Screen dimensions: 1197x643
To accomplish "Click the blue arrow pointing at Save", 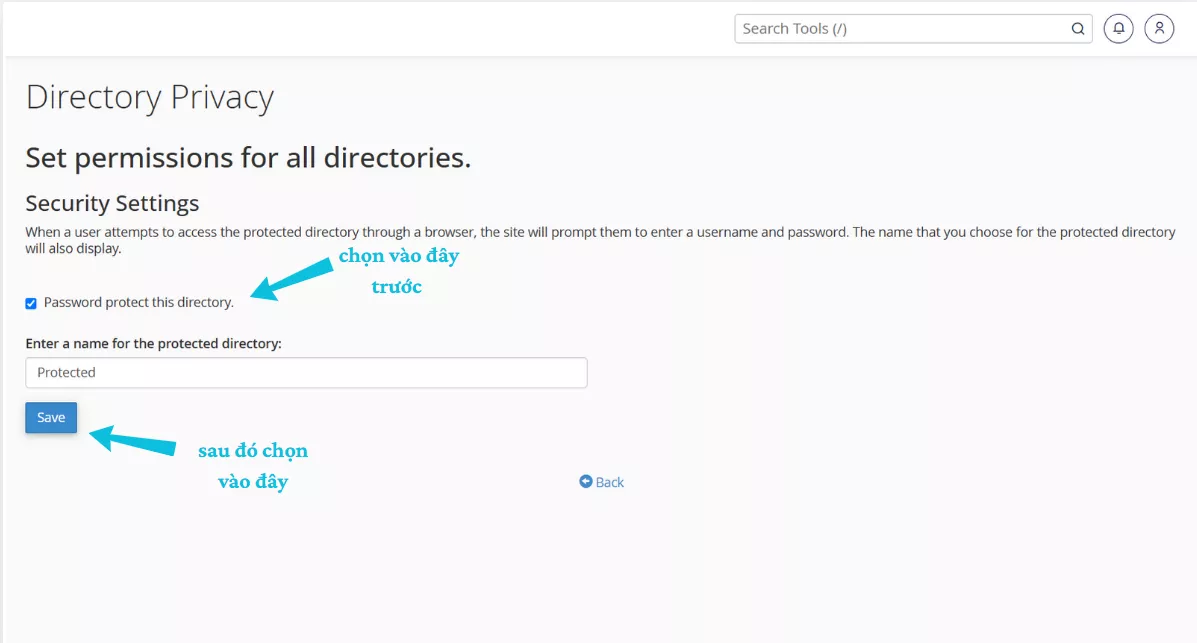I will [132, 440].
